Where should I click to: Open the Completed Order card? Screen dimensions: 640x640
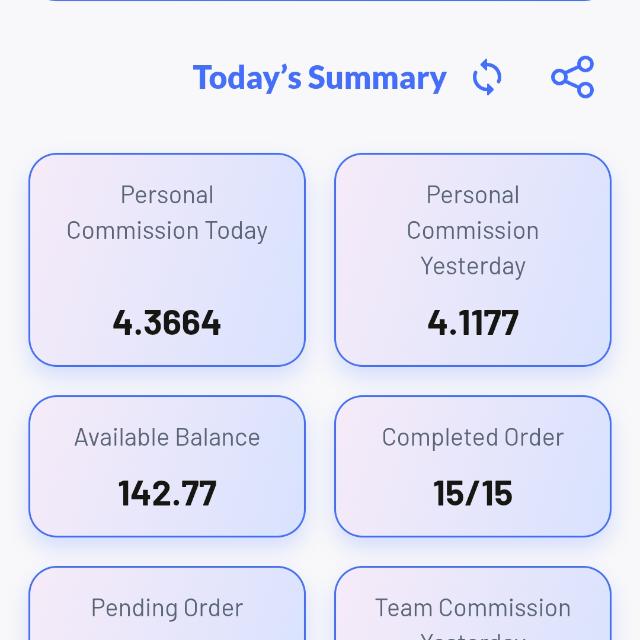coord(473,466)
